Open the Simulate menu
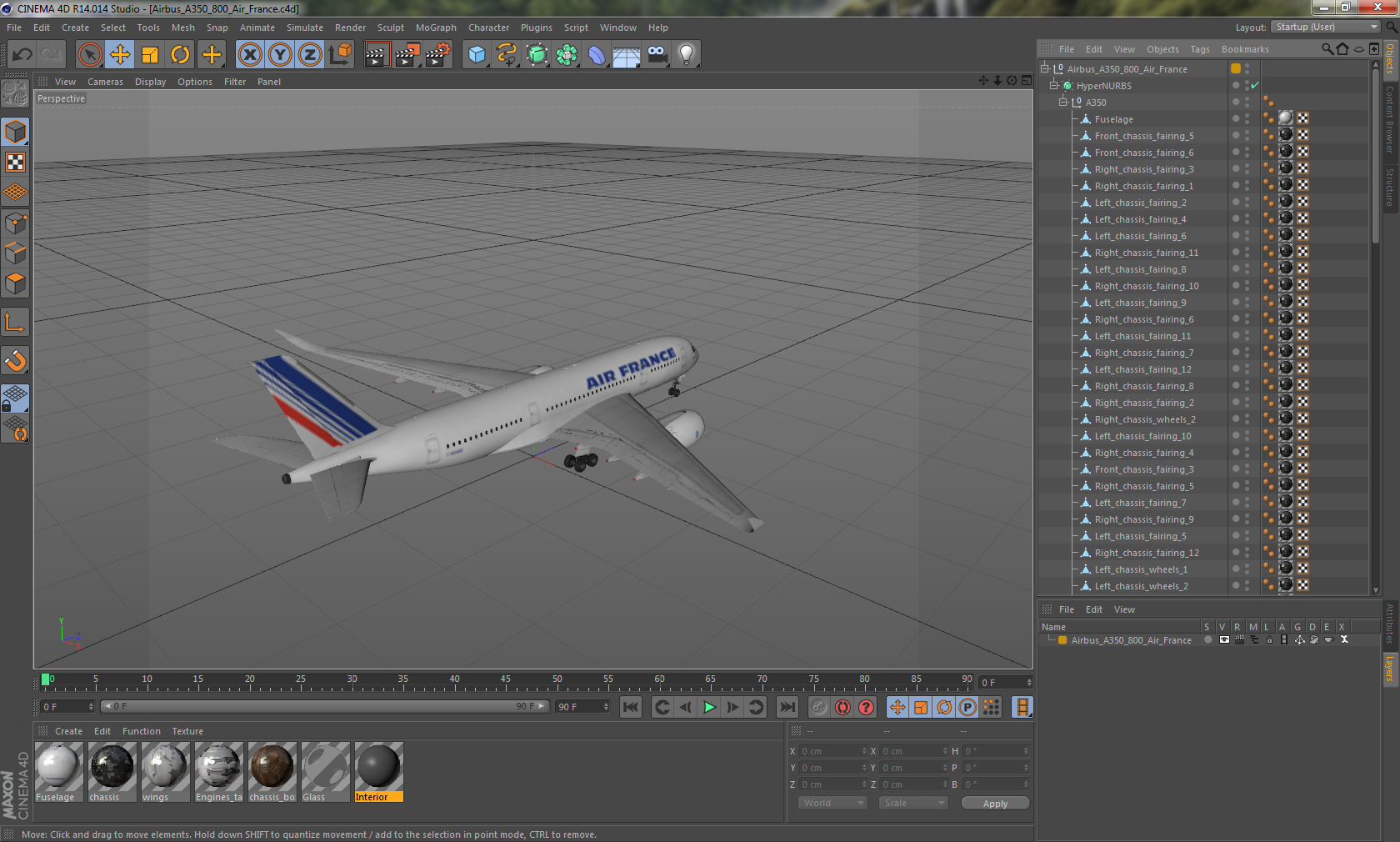1400x842 pixels. coord(305,28)
